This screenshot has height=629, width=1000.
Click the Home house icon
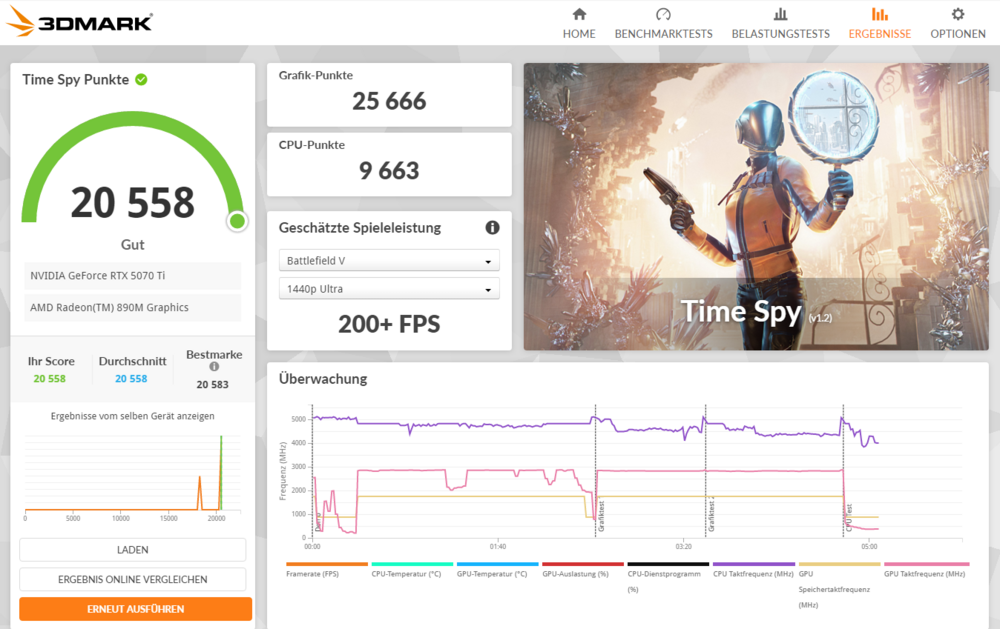(578, 15)
